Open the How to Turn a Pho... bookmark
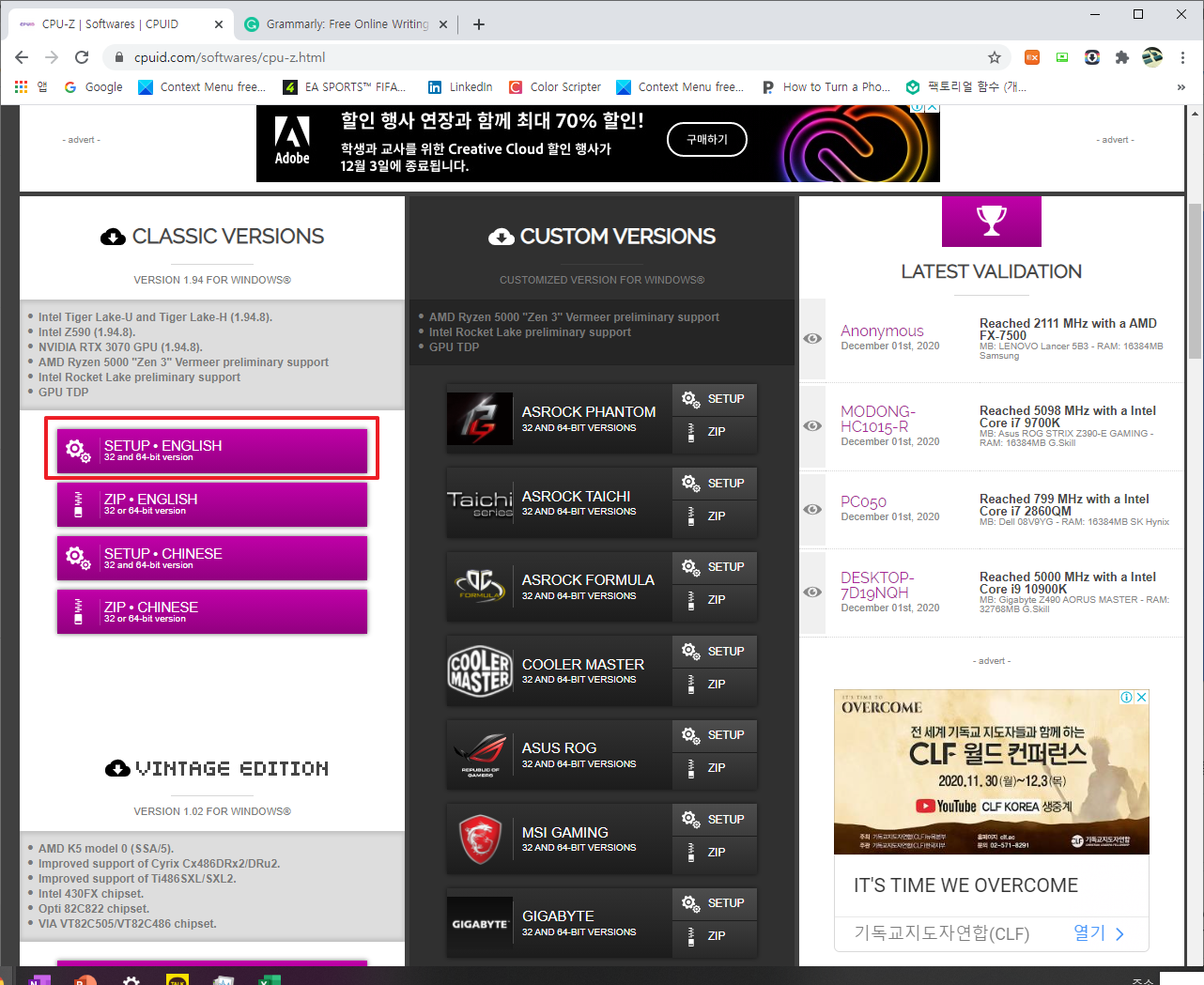Image resolution: width=1204 pixels, height=985 pixels. (826, 87)
